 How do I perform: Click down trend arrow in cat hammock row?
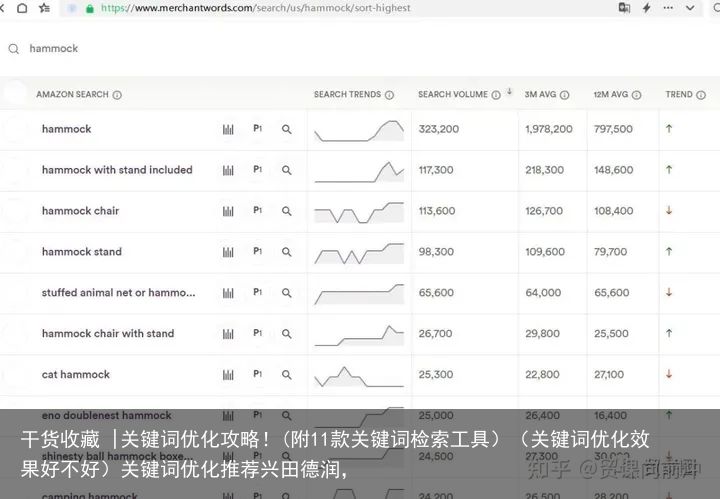point(669,374)
